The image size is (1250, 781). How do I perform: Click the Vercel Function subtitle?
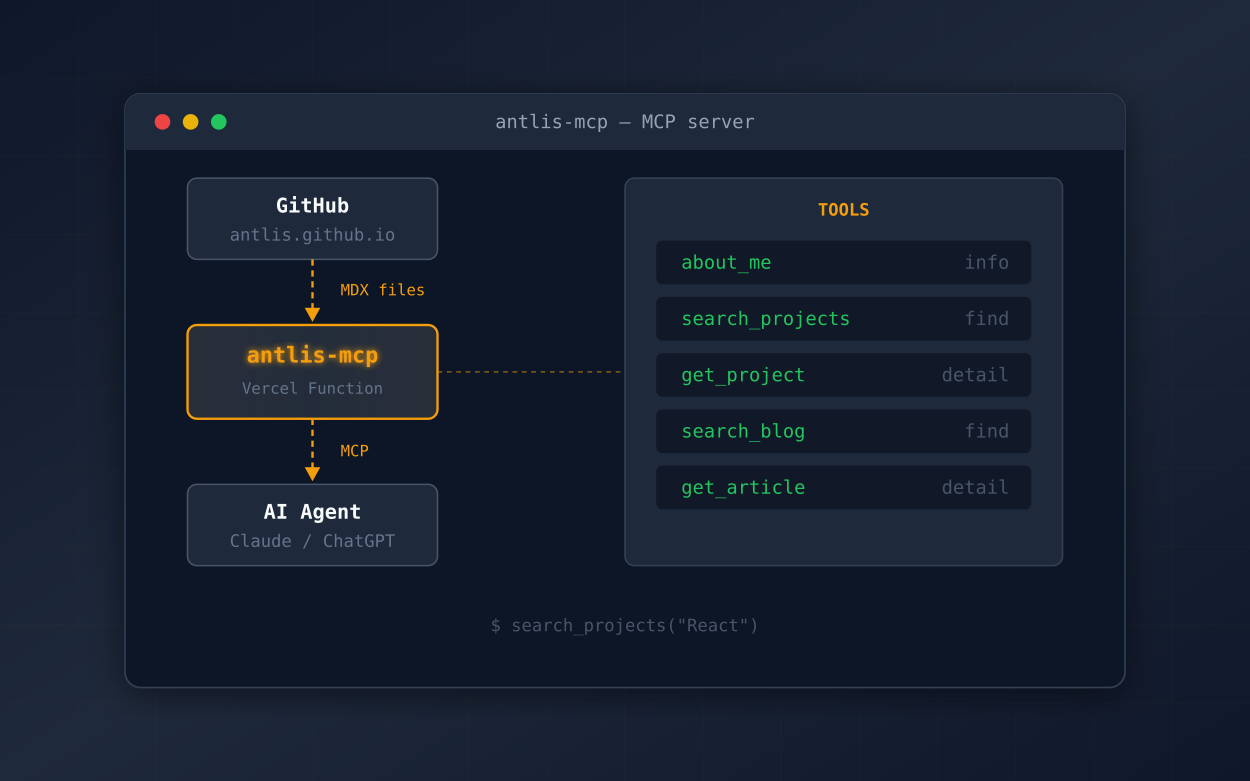pos(312,388)
